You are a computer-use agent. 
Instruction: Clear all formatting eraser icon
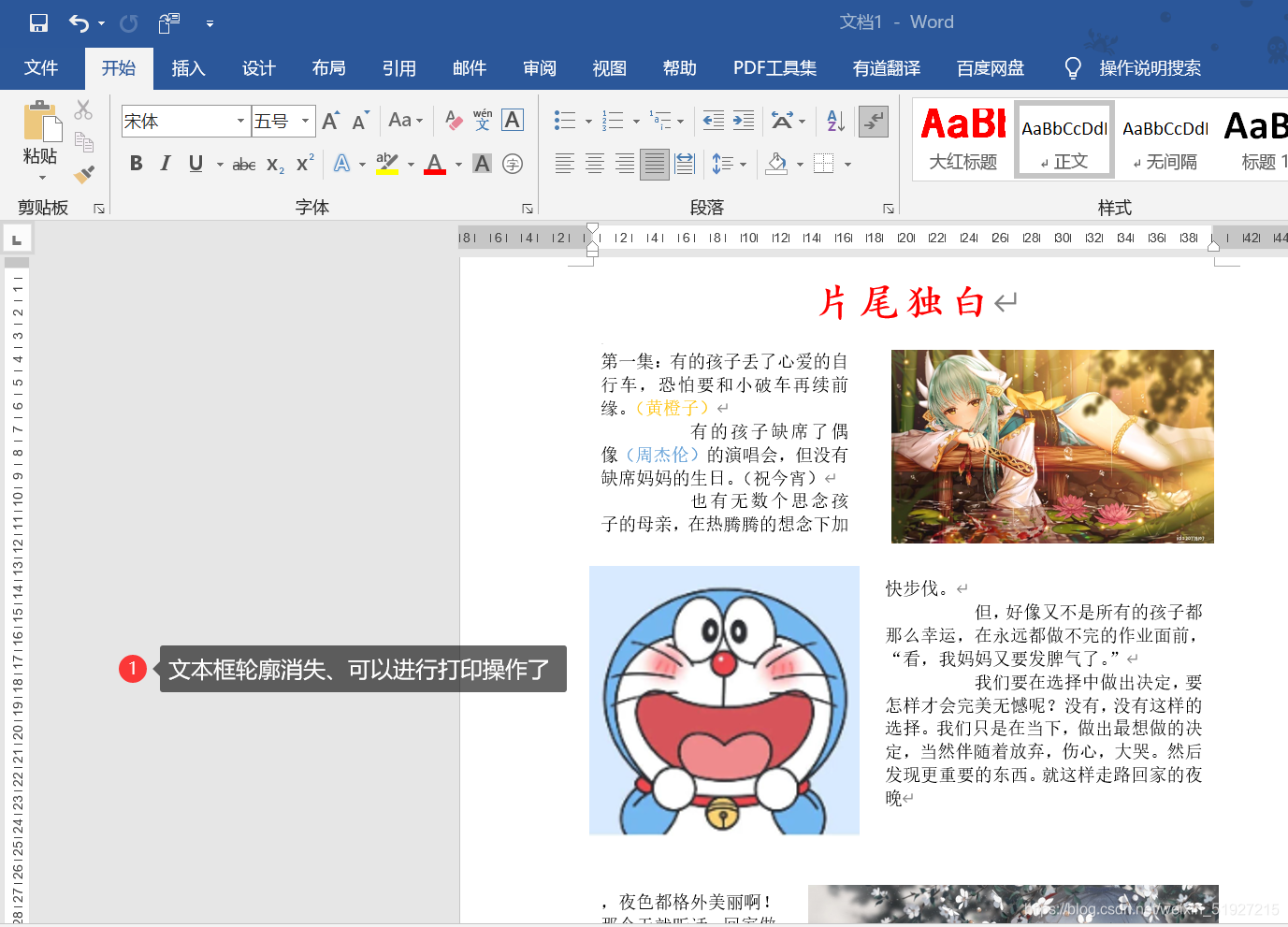[x=454, y=120]
